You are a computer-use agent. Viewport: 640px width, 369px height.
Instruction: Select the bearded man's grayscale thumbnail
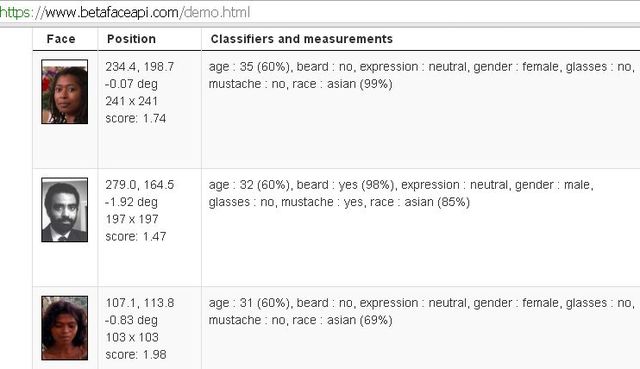64,210
